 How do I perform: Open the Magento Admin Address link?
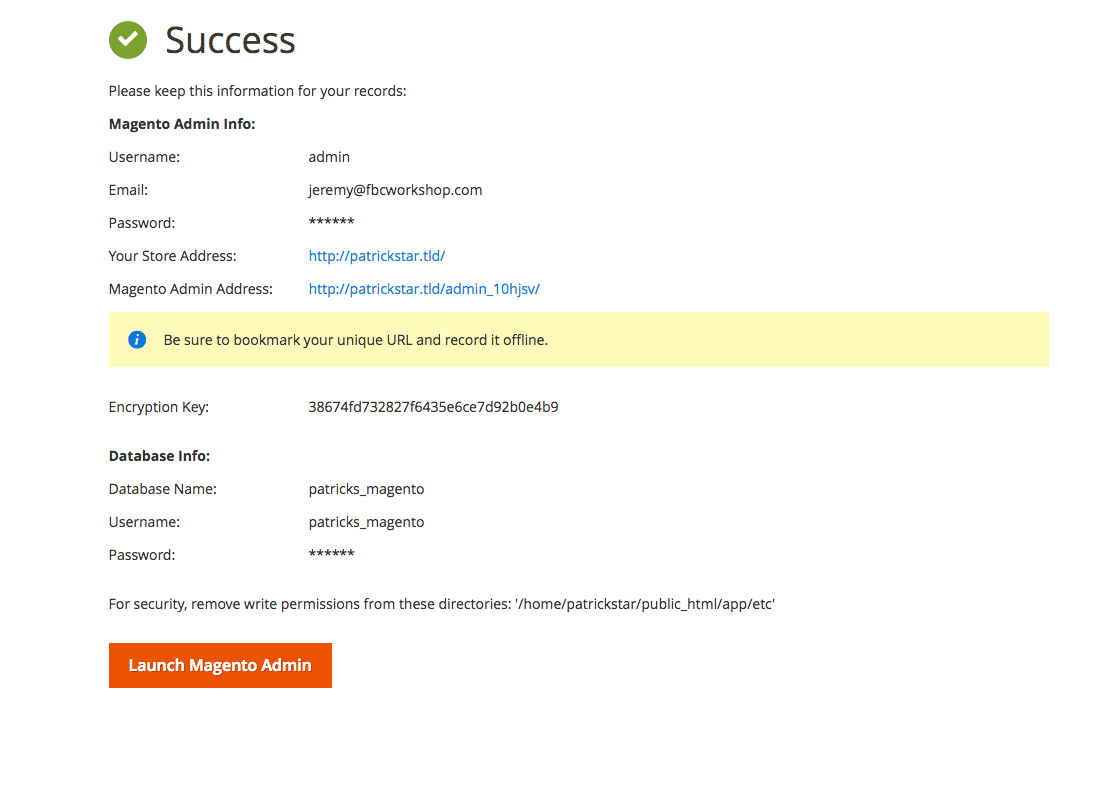pos(424,288)
